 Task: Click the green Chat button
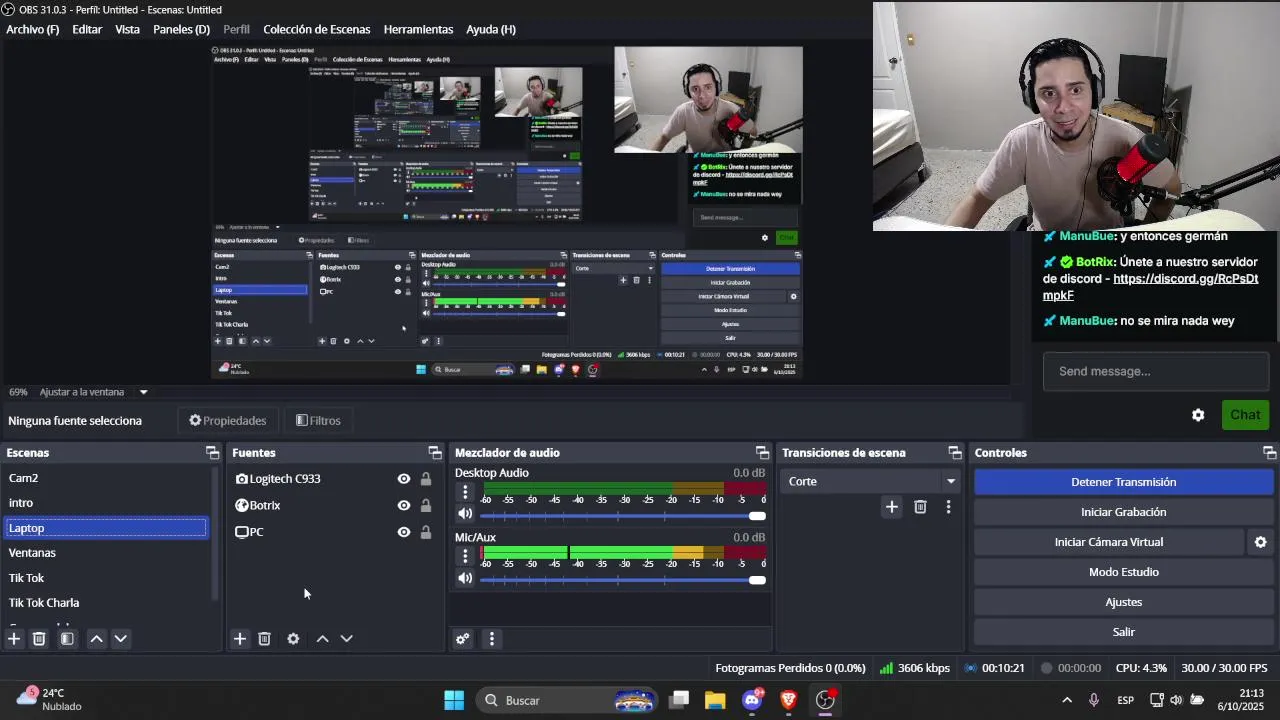[1245, 415]
